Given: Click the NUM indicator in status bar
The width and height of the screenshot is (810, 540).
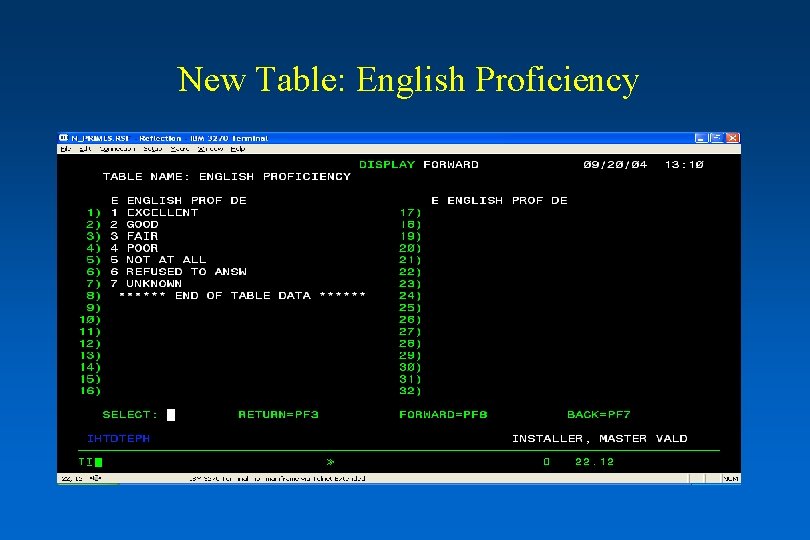Looking at the screenshot, I should [730, 479].
